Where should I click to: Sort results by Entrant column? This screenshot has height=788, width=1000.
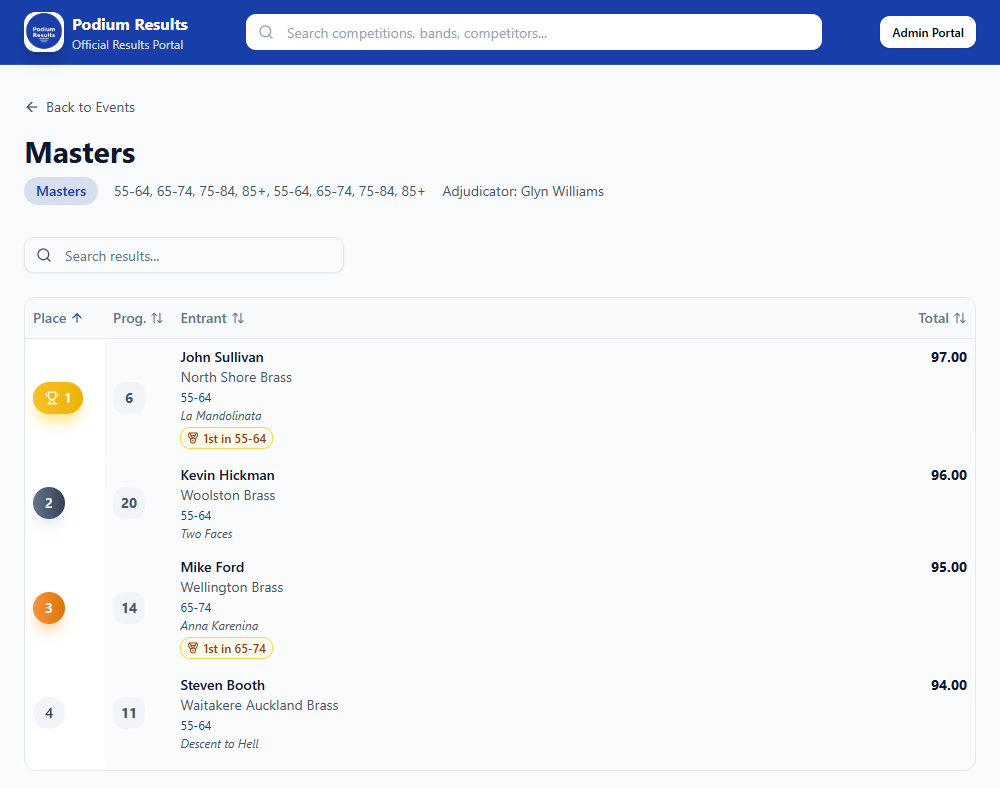212,318
